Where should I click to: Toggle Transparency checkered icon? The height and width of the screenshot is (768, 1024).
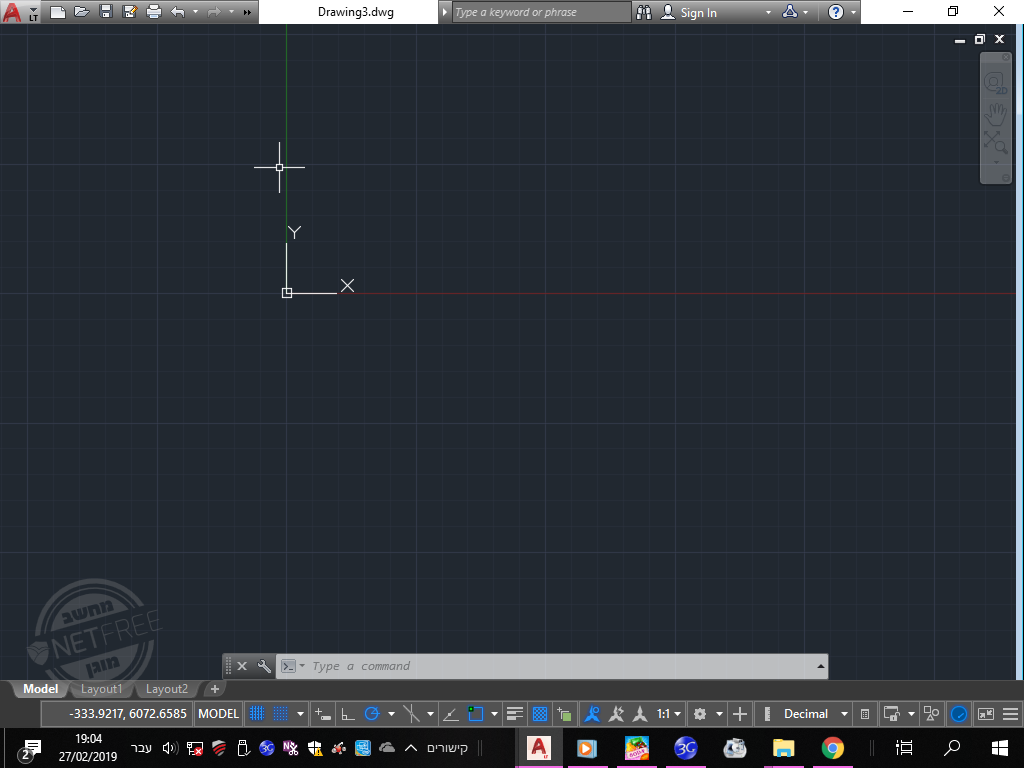539,714
